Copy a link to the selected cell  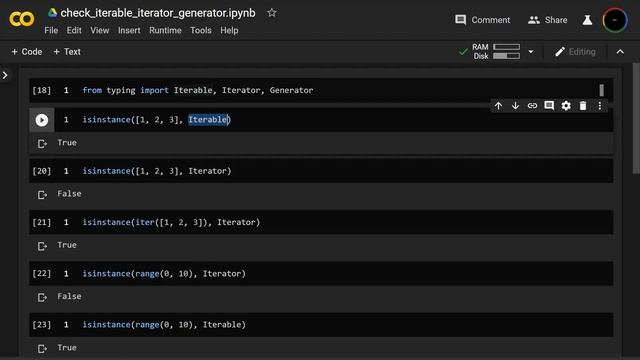(532, 106)
